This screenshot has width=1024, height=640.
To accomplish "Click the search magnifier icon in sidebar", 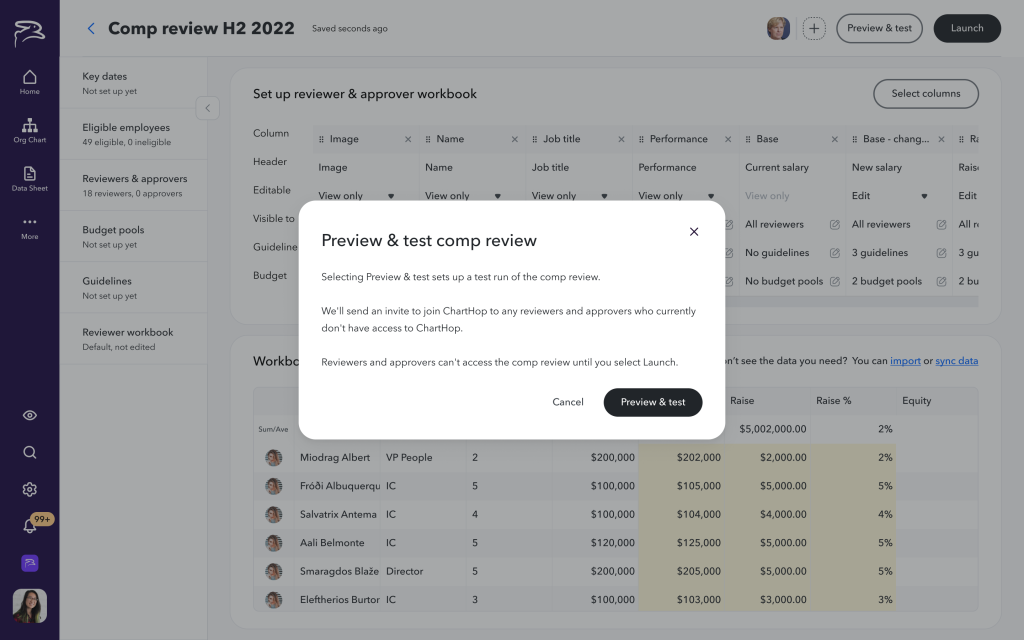I will [29, 452].
